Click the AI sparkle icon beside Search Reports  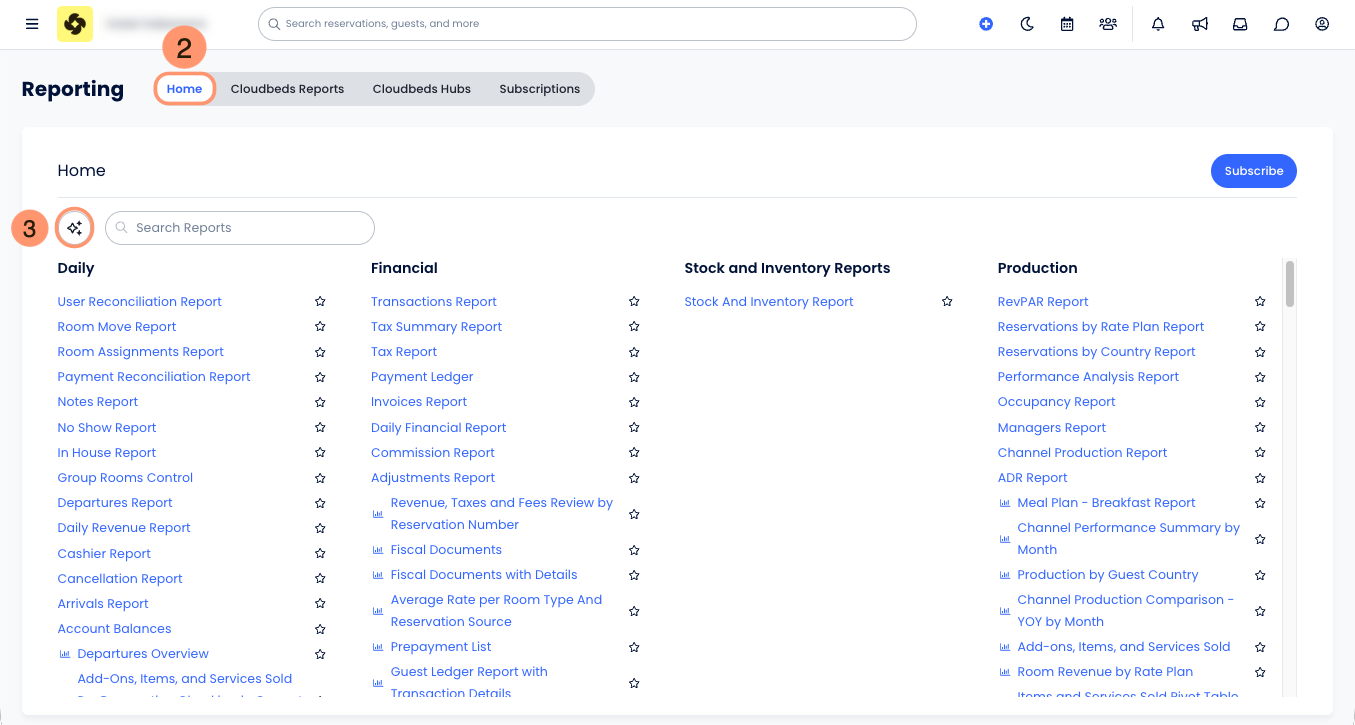pyautogui.click(x=75, y=228)
